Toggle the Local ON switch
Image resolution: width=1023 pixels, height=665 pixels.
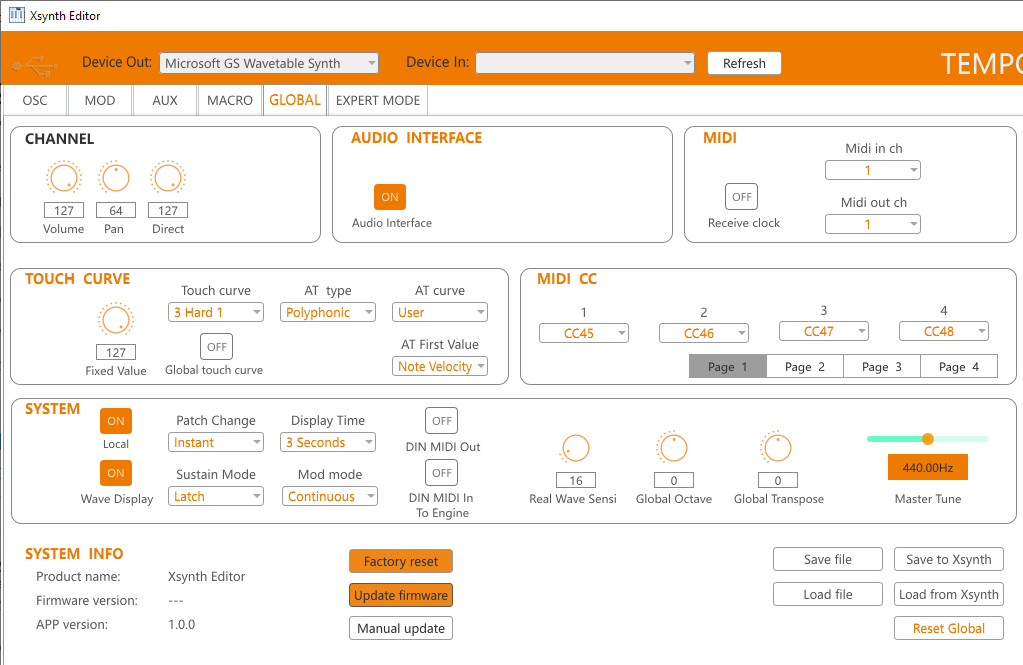[x=115, y=421]
